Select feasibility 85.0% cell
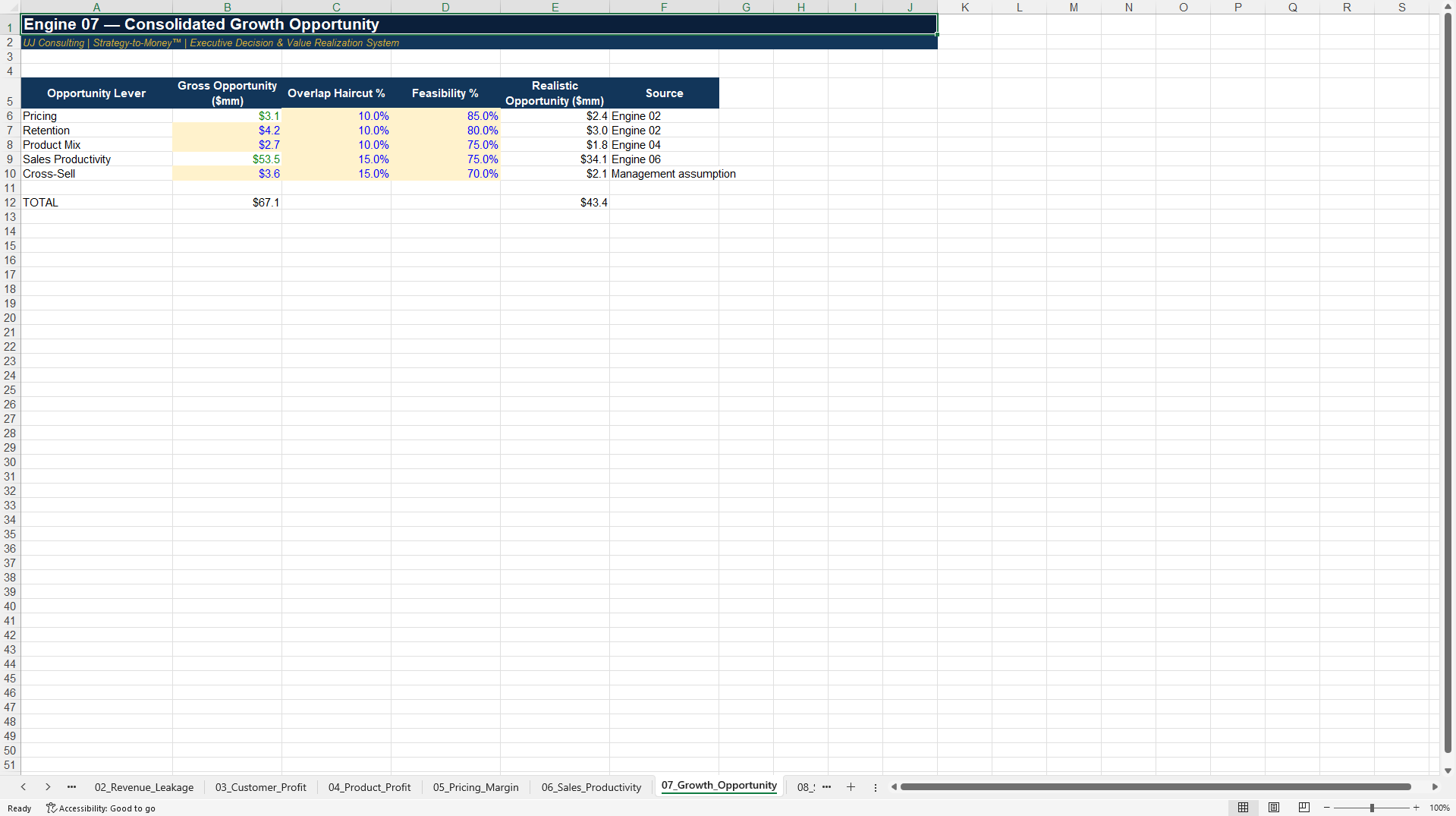This screenshot has width=1456, height=816. [445, 116]
